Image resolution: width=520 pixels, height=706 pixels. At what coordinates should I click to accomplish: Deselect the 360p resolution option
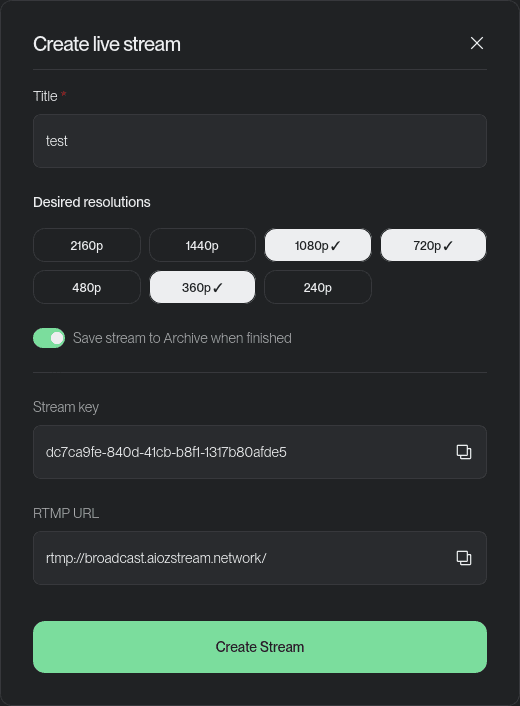click(x=202, y=287)
